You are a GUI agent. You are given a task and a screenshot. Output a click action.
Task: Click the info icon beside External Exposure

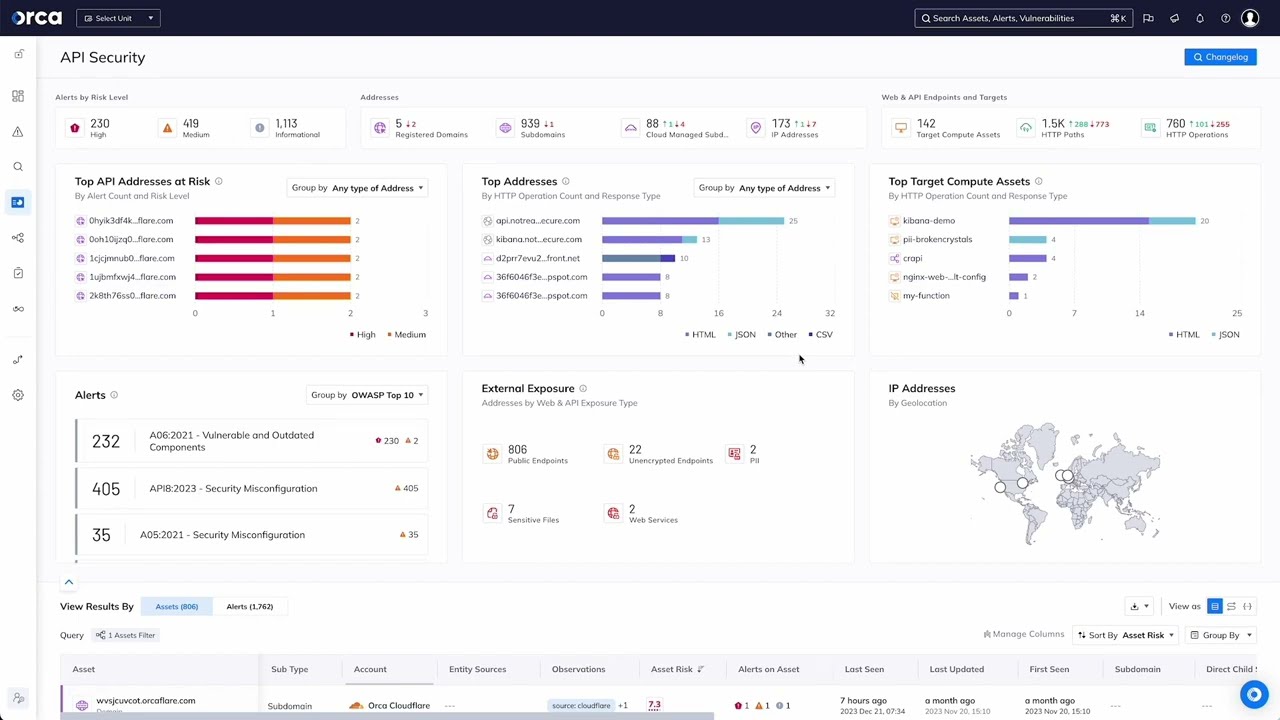pyautogui.click(x=583, y=388)
